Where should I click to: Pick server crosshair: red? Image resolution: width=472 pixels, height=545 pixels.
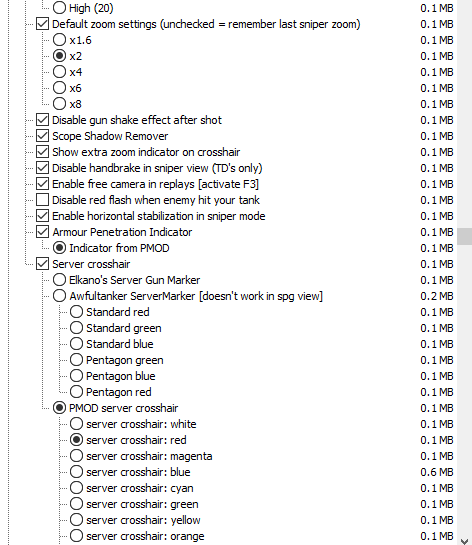click(x=76, y=440)
